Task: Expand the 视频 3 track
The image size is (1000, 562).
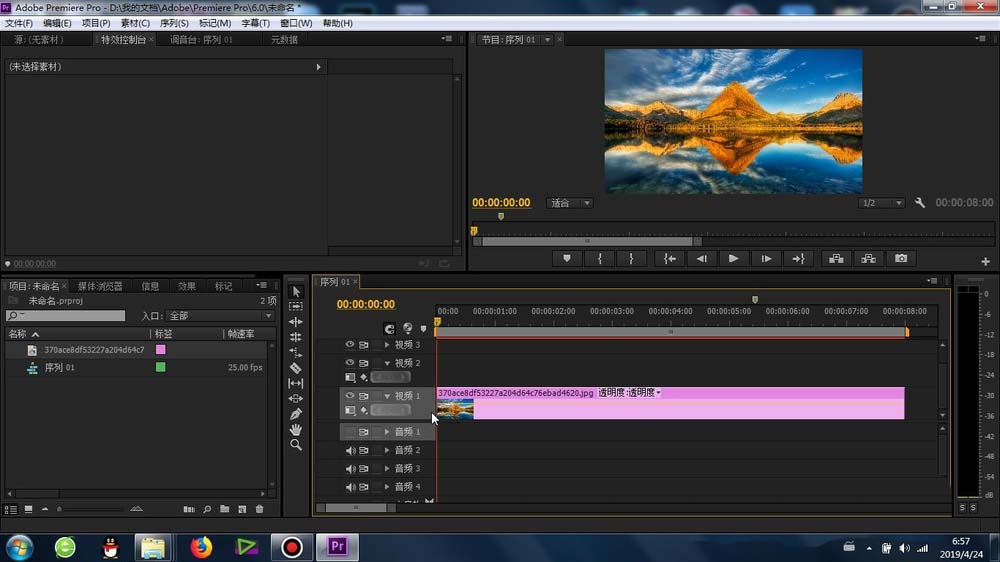Action: coord(387,344)
